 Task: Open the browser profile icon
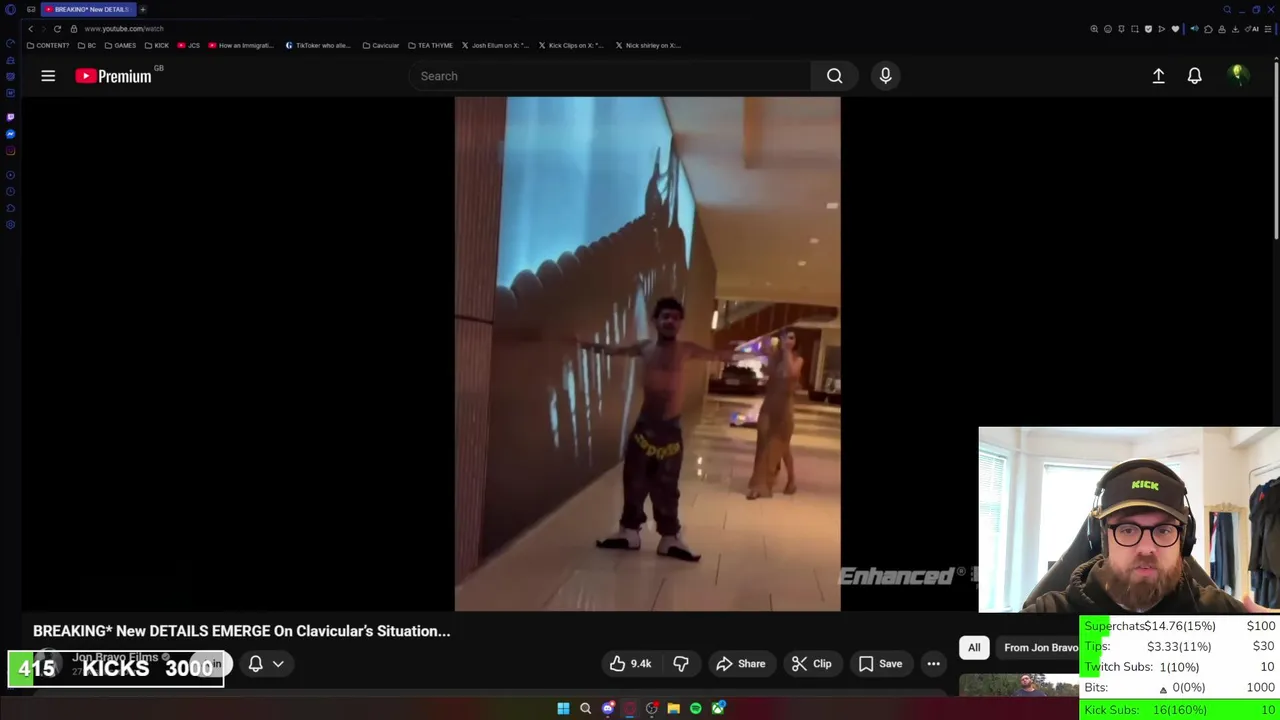tap(1222, 29)
